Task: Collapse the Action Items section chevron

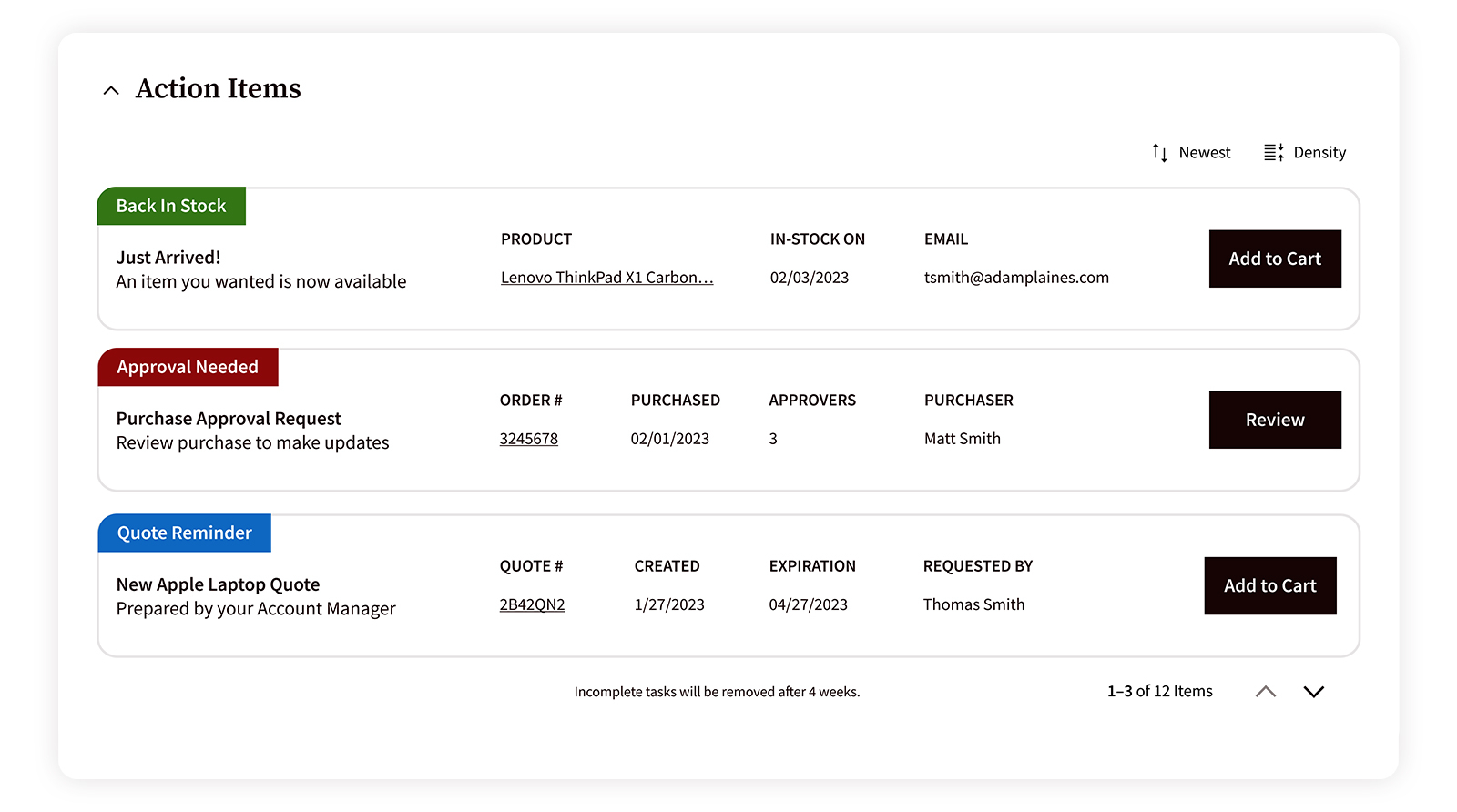Action: (x=111, y=90)
